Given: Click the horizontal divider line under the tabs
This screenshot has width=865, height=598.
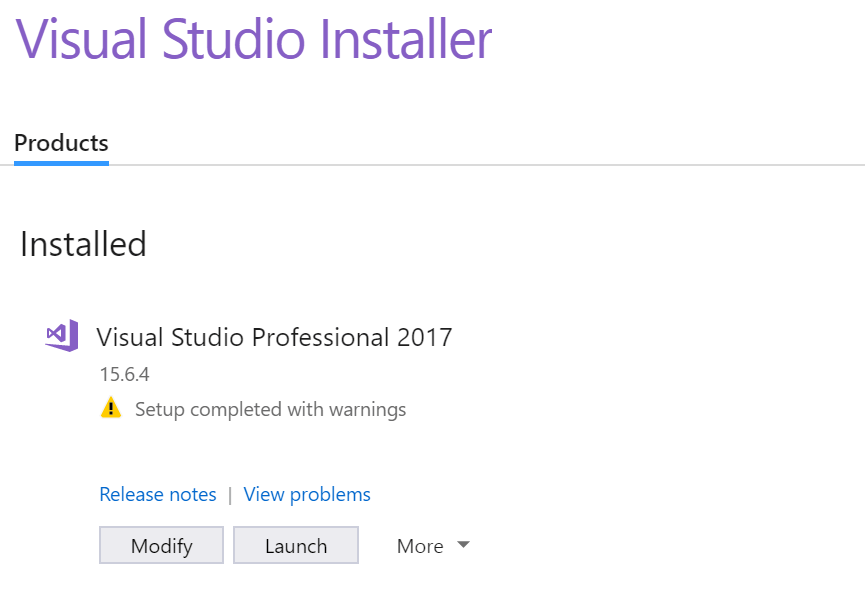Looking at the screenshot, I should tap(432, 164).
